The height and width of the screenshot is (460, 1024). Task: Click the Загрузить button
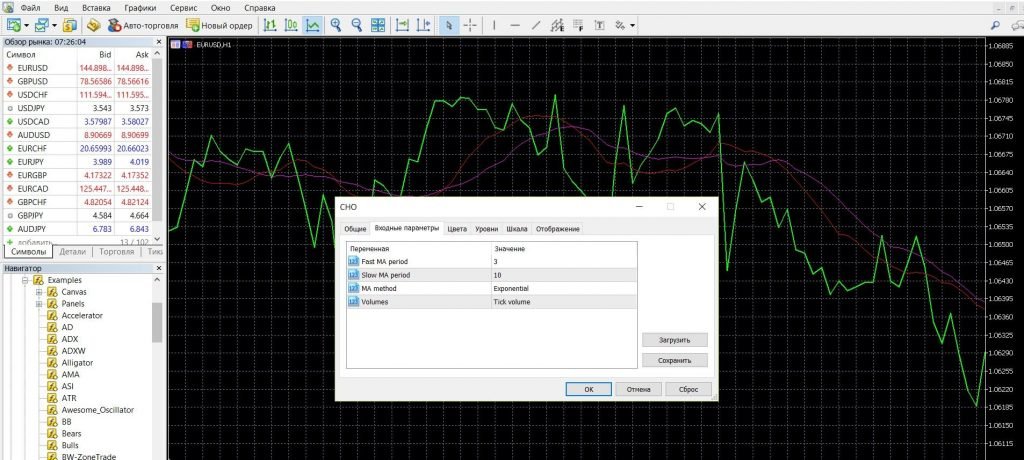click(675, 340)
